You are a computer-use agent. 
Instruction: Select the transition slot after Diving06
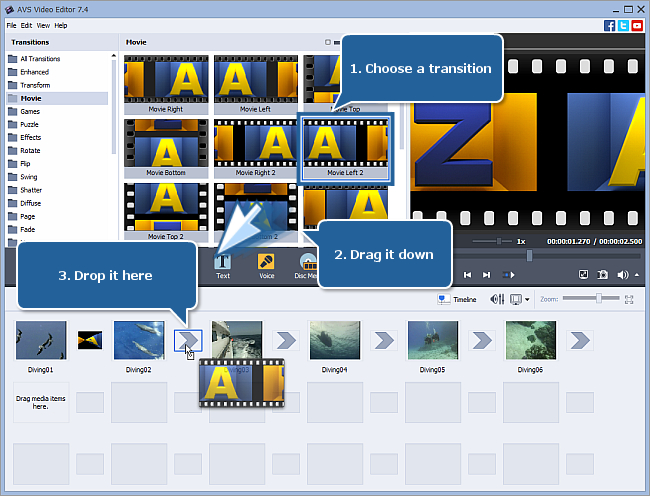(x=580, y=340)
